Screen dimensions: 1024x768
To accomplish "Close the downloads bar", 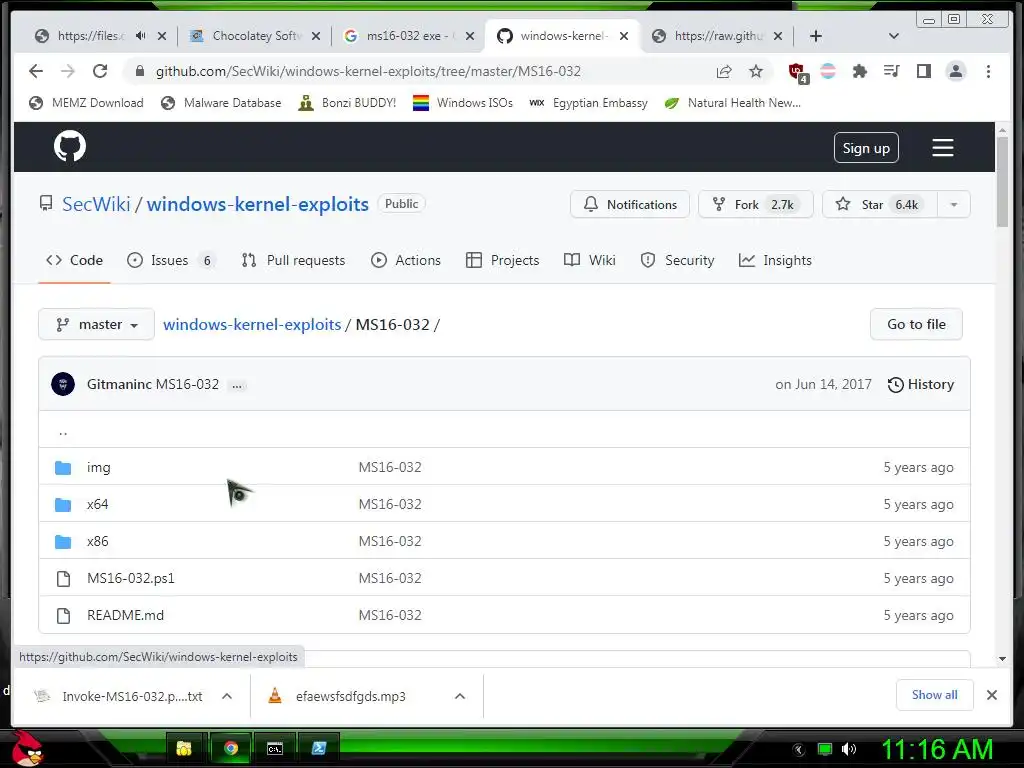I will tap(991, 695).
